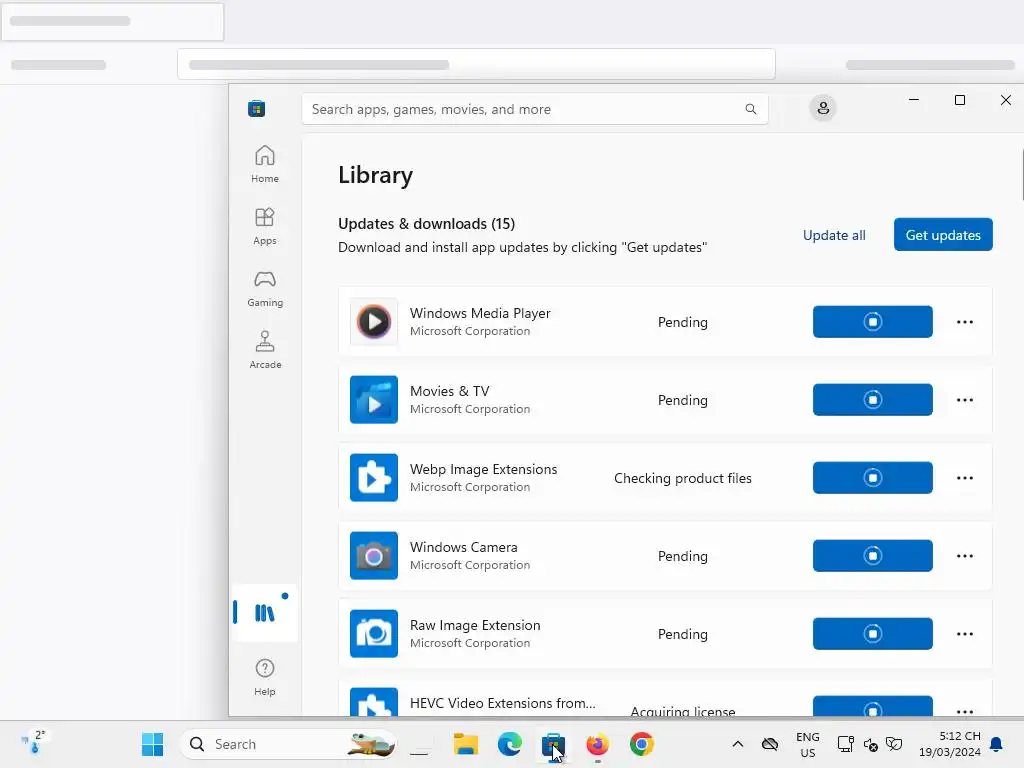Click the Windows Camera app icon
Viewport: 1024px width, 768px height.
tap(374, 556)
